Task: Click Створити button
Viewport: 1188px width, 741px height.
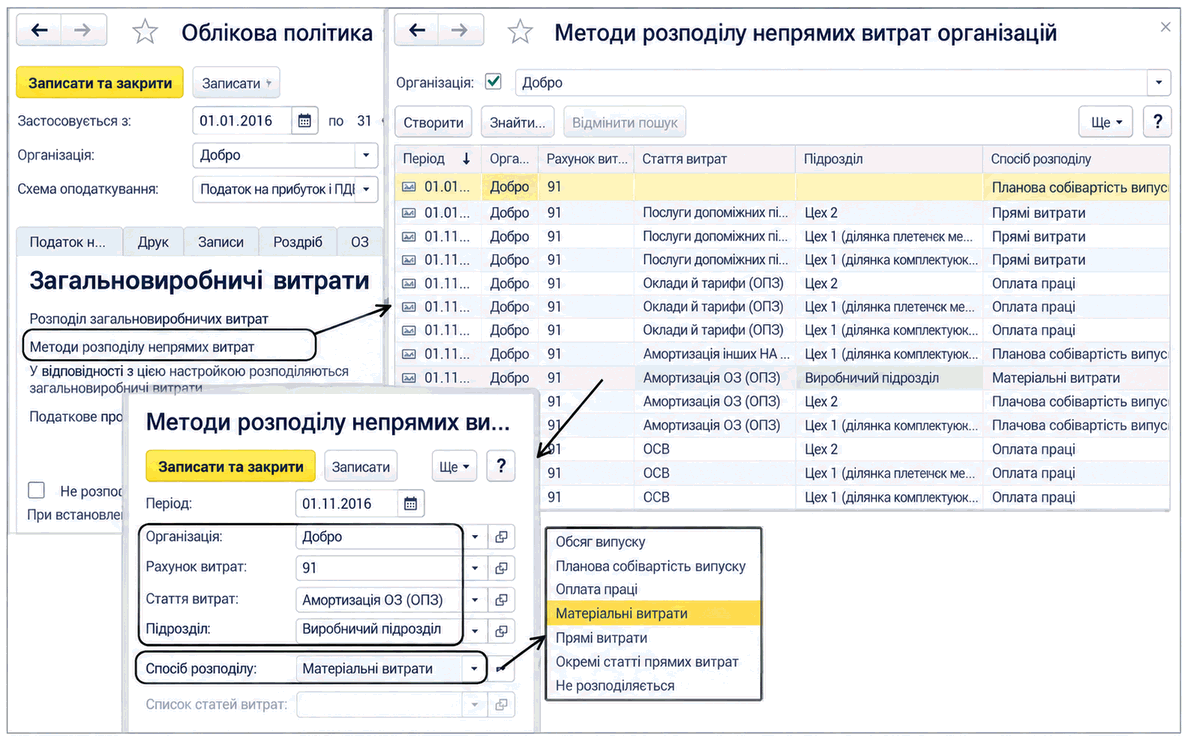Action: [433, 122]
